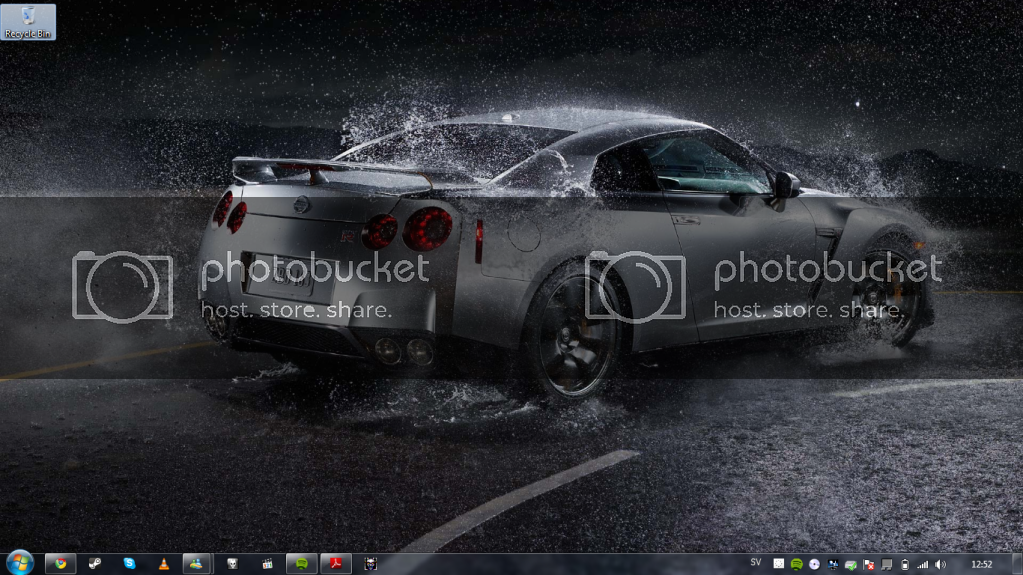The height and width of the screenshot is (575, 1023).
Task: Open Action Center flag notification
Action: click(869, 564)
